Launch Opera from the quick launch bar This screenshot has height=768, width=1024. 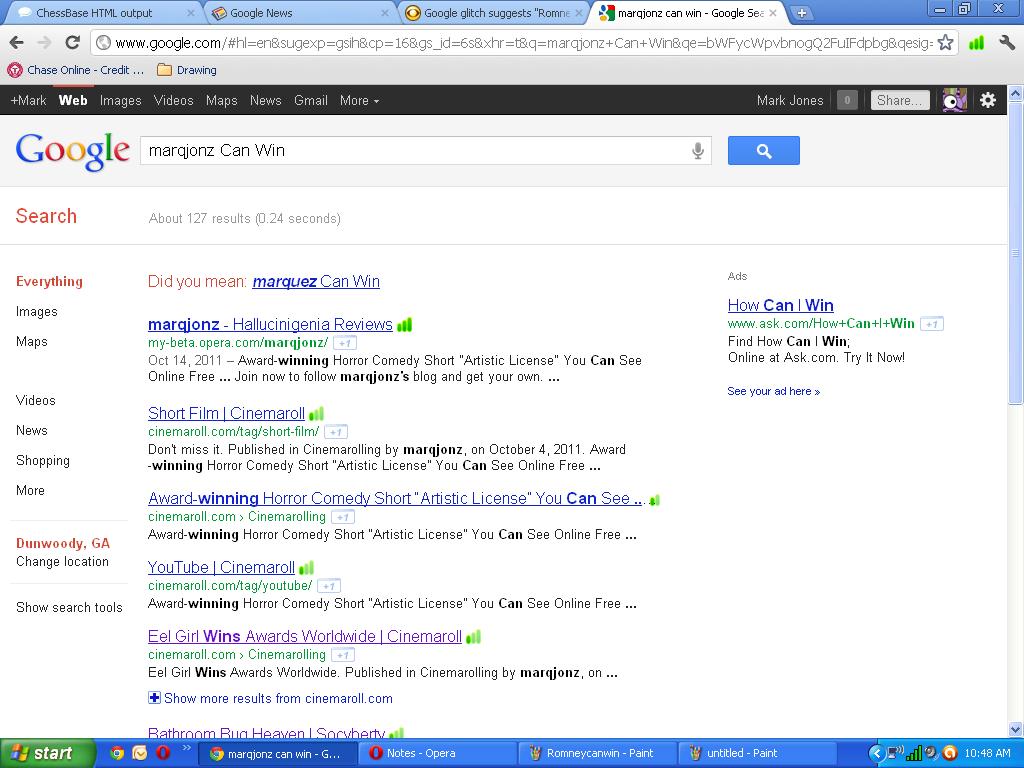[x=163, y=753]
